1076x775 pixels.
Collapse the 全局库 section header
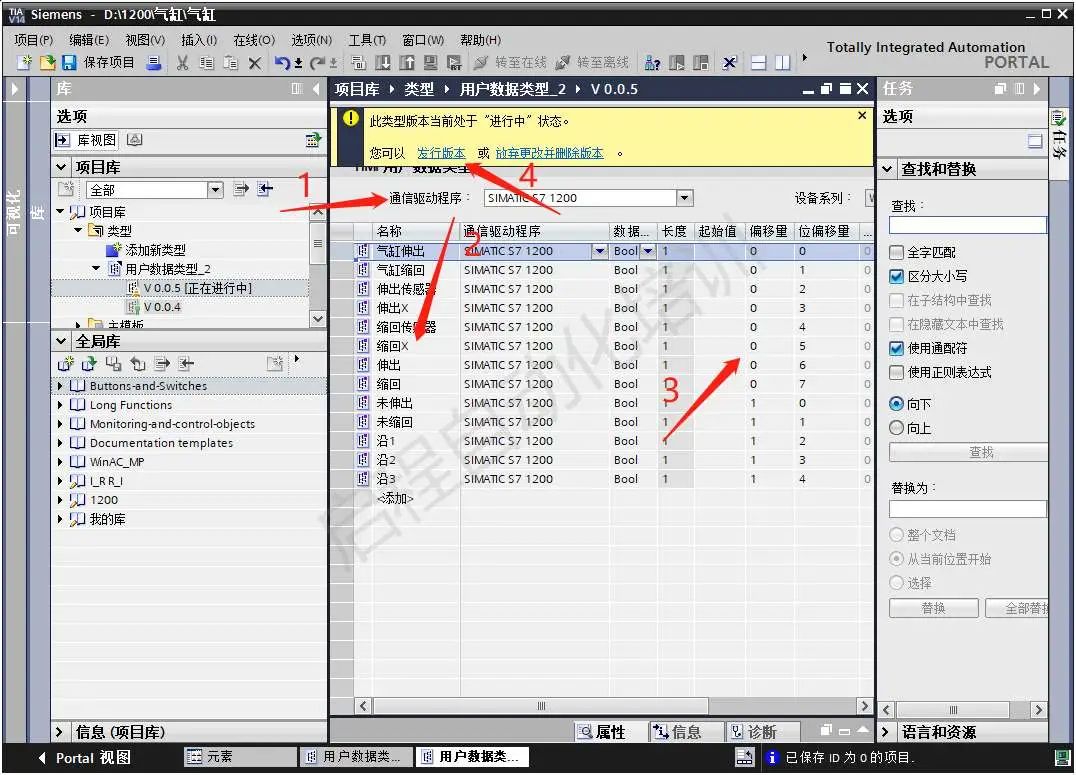(61, 341)
